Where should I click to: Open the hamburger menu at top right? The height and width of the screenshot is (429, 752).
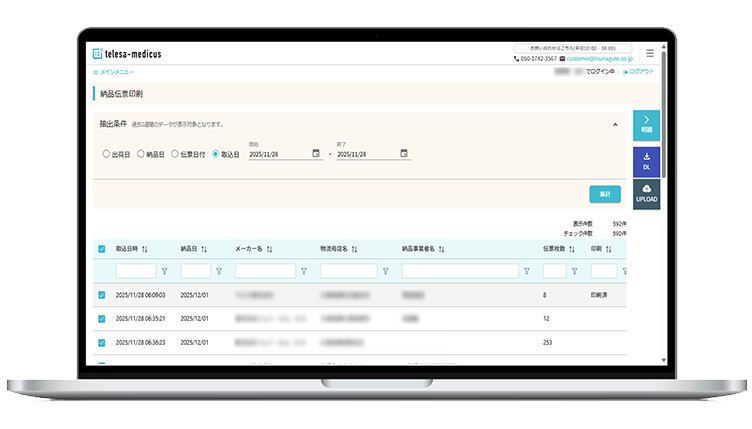(650, 53)
